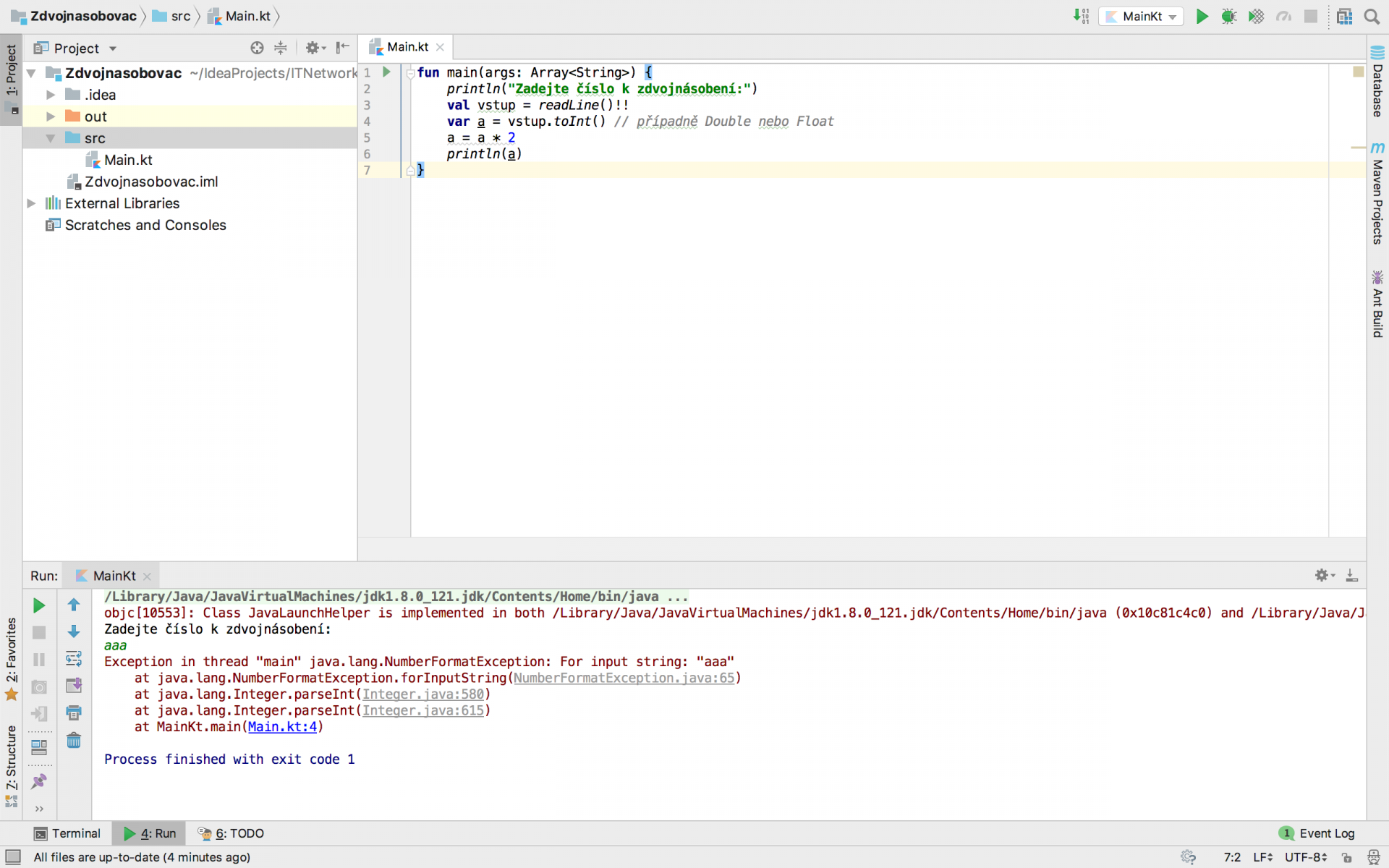Image resolution: width=1389 pixels, height=868 pixels.
Task: Click the Print icon in Run panel
Action: (74, 713)
